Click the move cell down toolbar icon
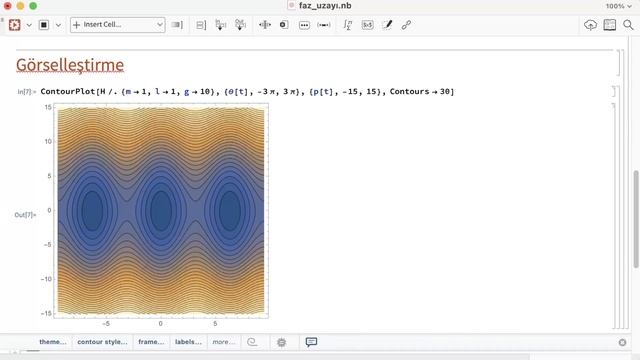This screenshot has height=360, width=640. (221, 25)
